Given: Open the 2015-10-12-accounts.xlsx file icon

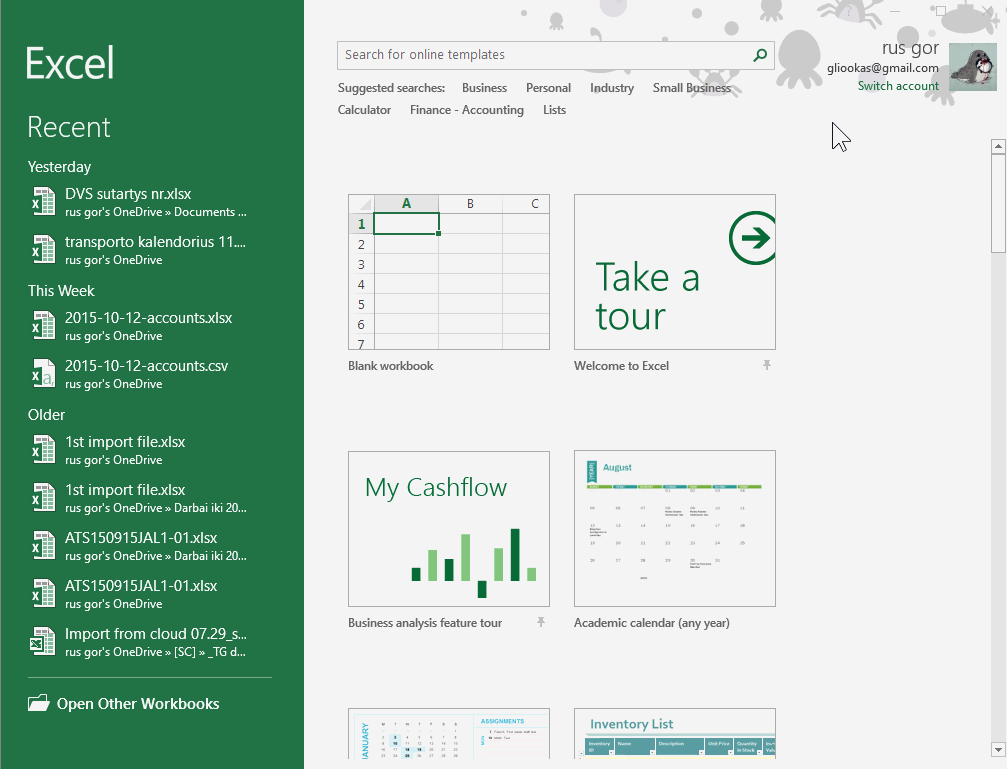Looking at the screenshot, I should click(x=44, y=325).
